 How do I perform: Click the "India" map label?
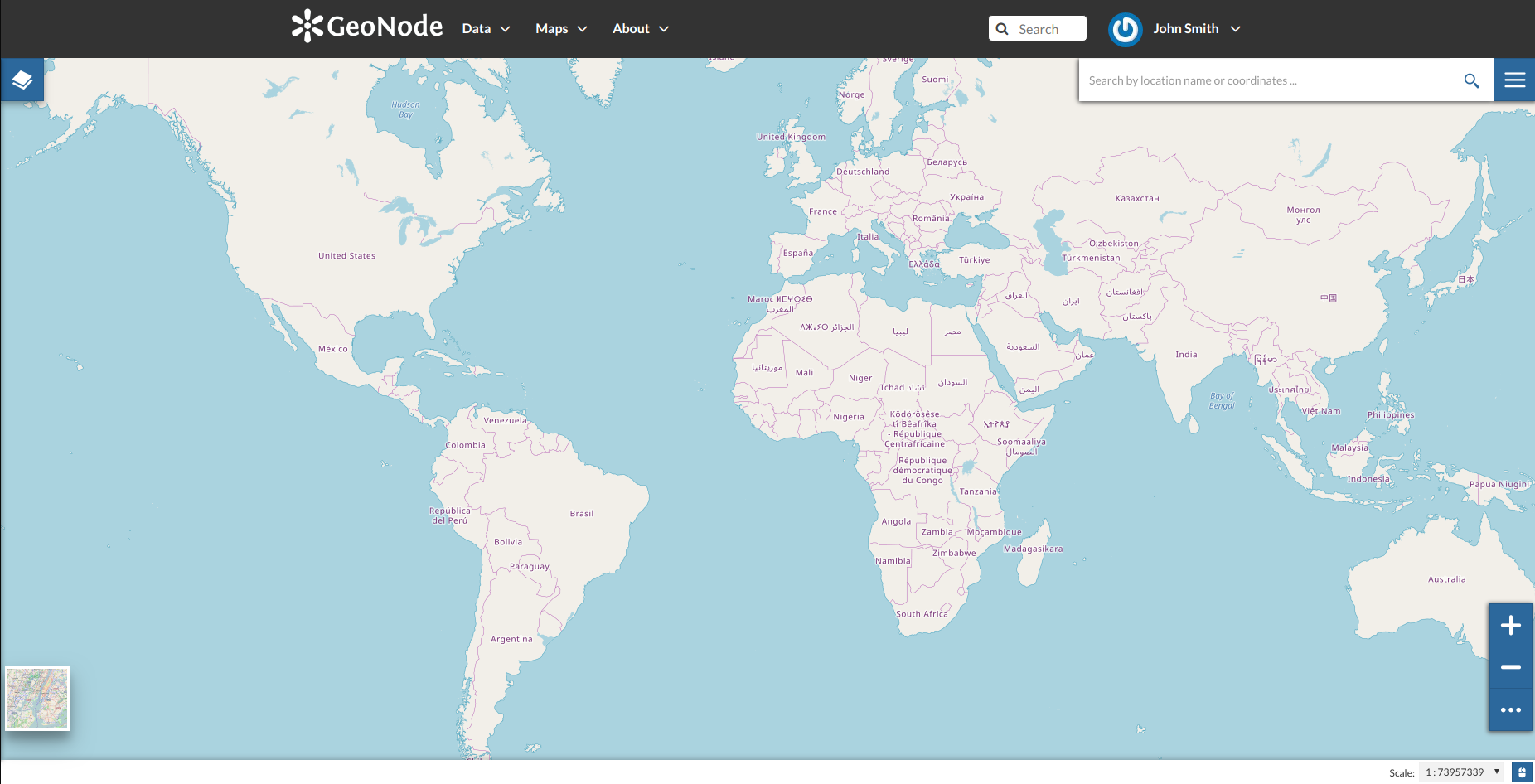pyautogui.click(x=1186, y=355)
